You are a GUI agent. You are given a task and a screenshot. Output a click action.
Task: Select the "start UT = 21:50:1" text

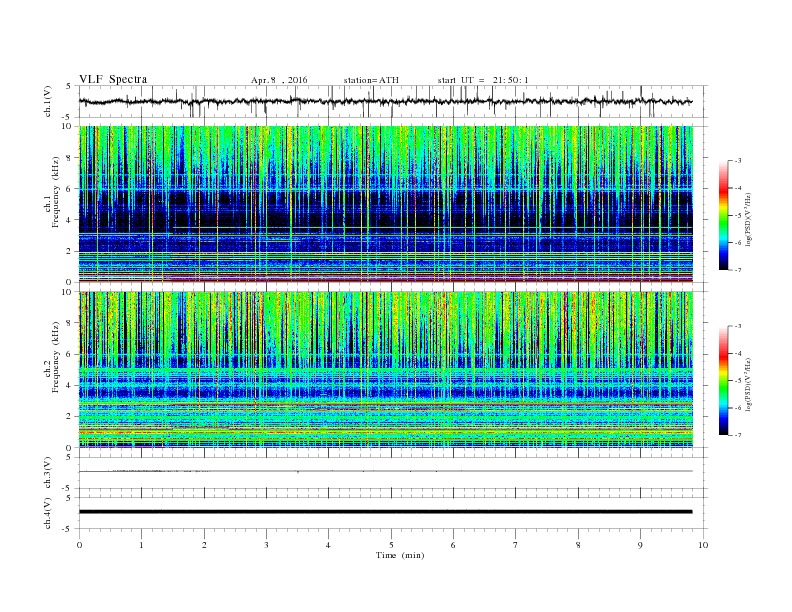click(x=483, y=80)
